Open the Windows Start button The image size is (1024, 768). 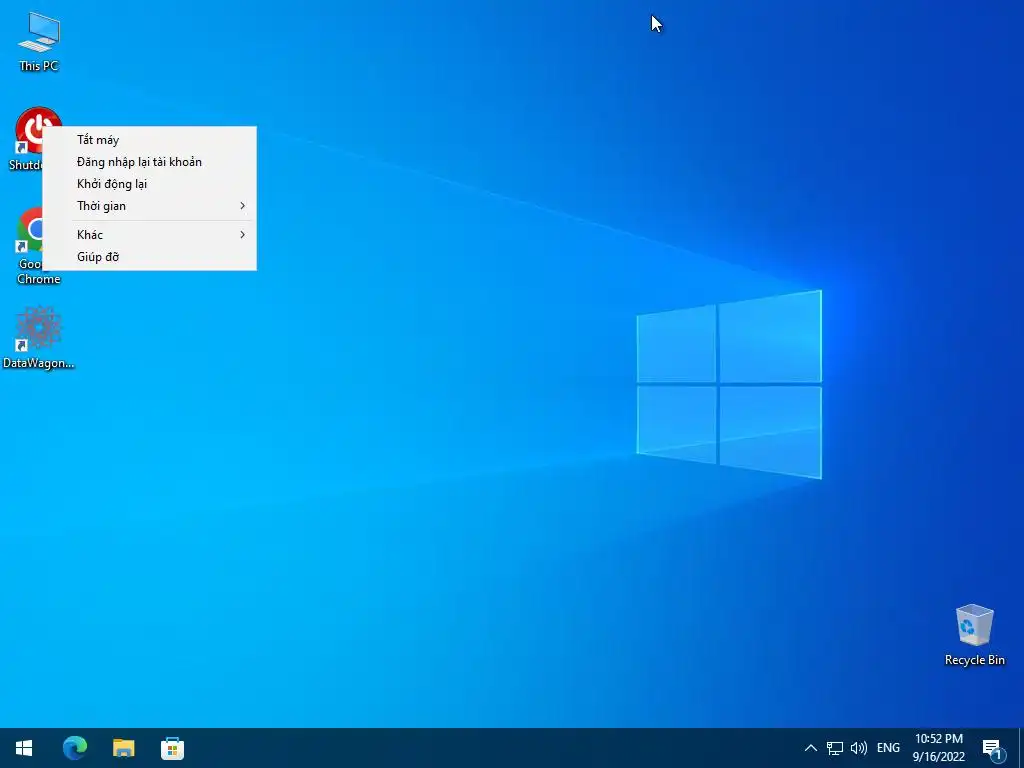[24, 748]
